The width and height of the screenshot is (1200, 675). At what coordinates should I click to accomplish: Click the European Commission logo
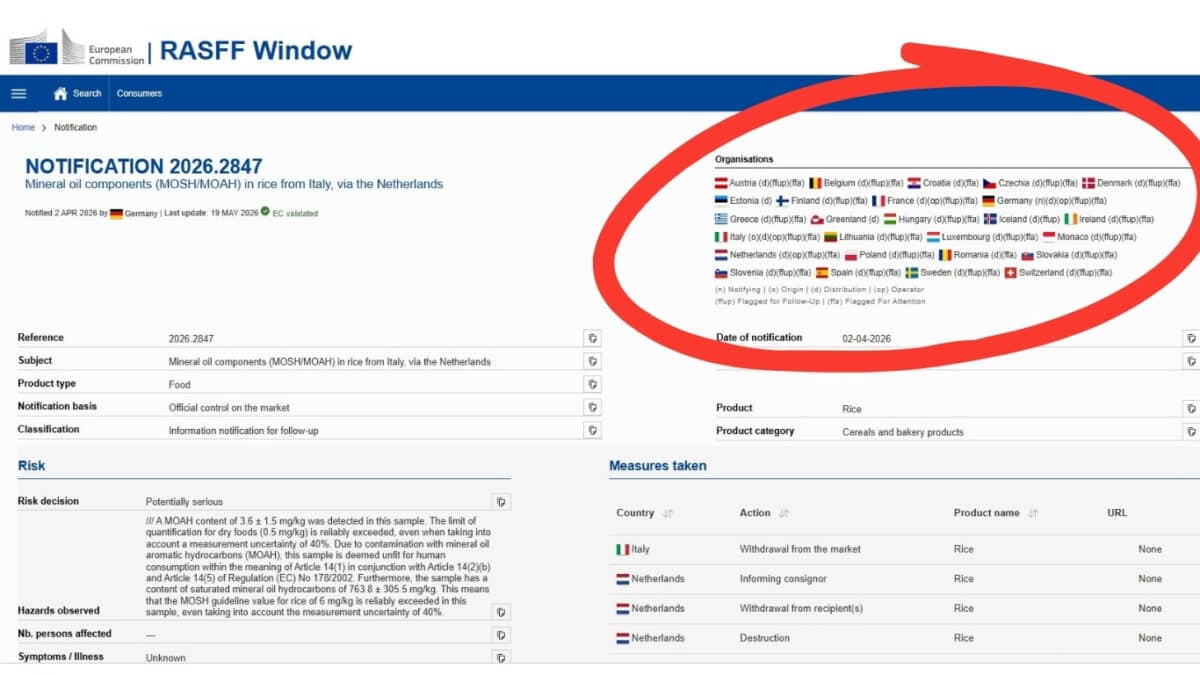(77, 48)
